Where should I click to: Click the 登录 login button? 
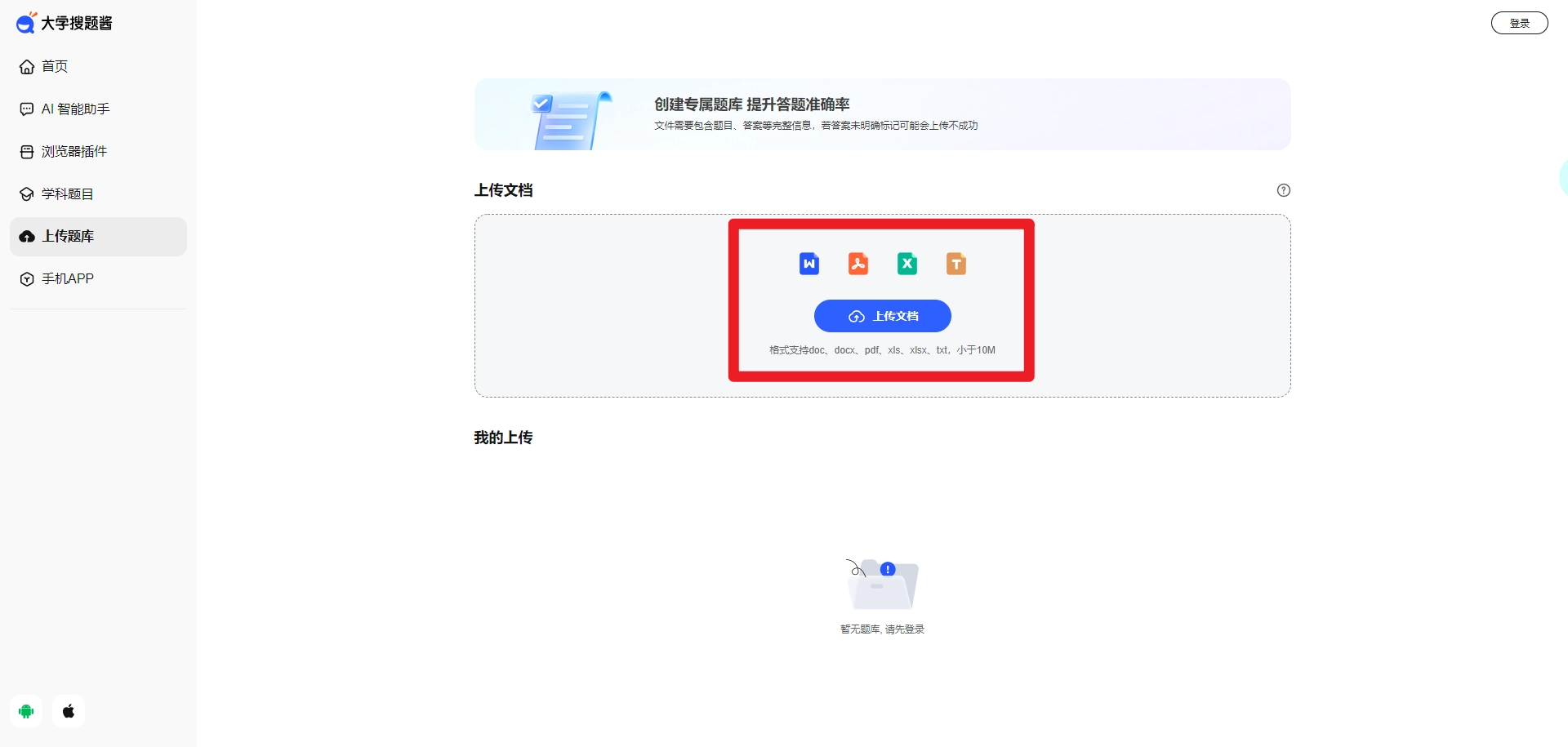[1519, 23]
